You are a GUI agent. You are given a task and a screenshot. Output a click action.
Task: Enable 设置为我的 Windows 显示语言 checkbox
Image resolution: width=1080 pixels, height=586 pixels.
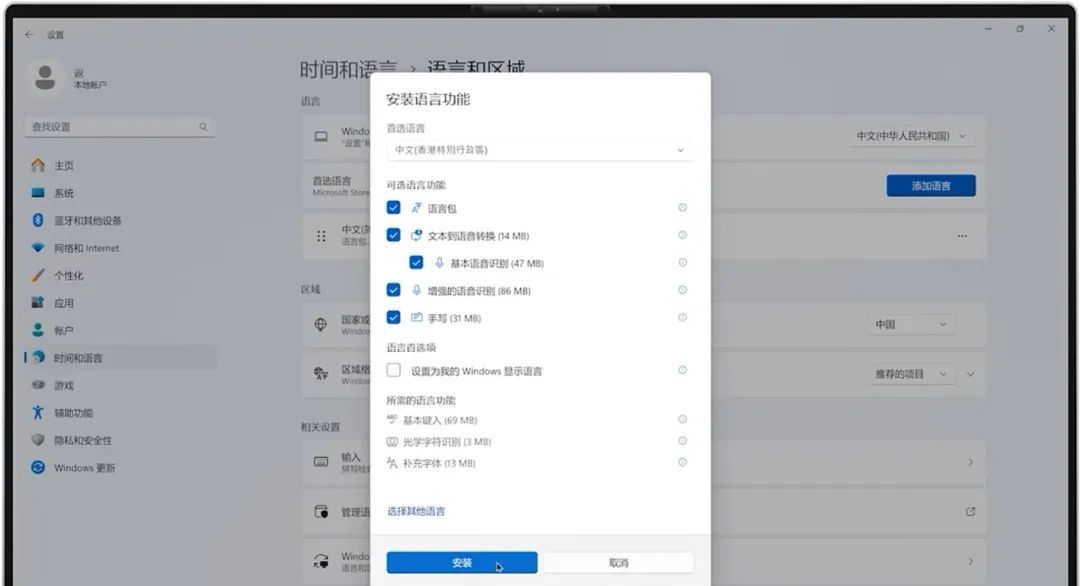click(x=393, y=370)
